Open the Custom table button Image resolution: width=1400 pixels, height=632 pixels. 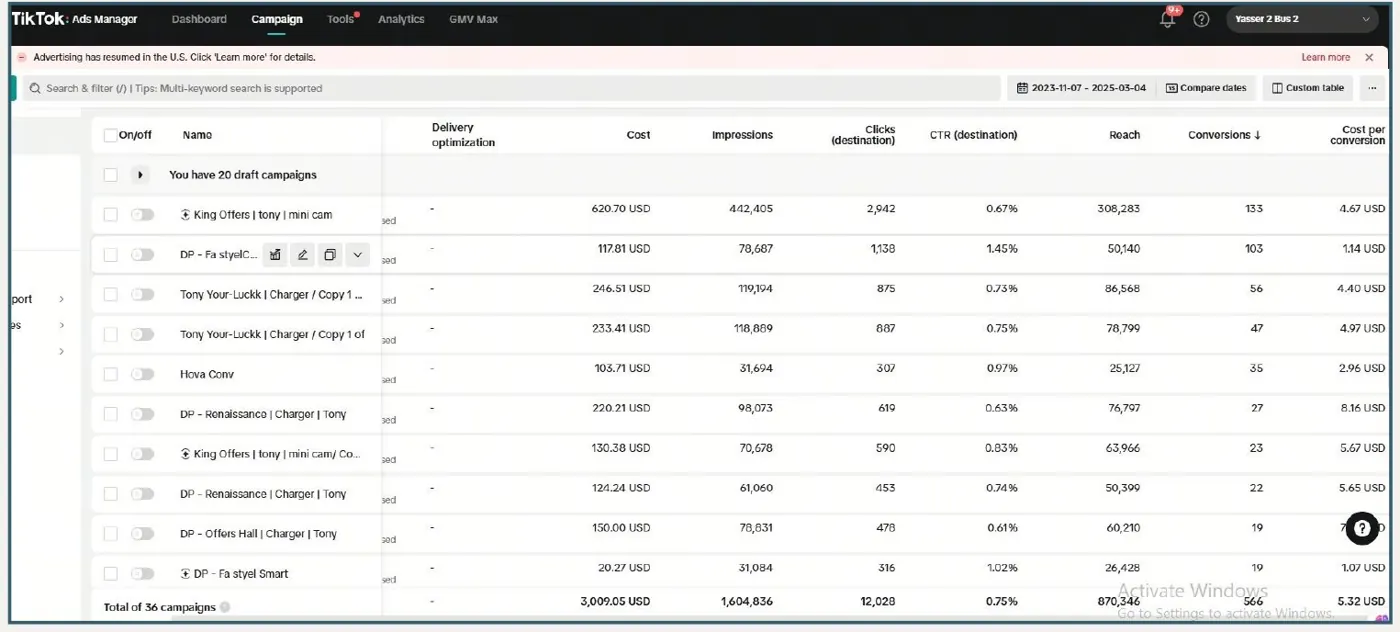pos(1308,88)
